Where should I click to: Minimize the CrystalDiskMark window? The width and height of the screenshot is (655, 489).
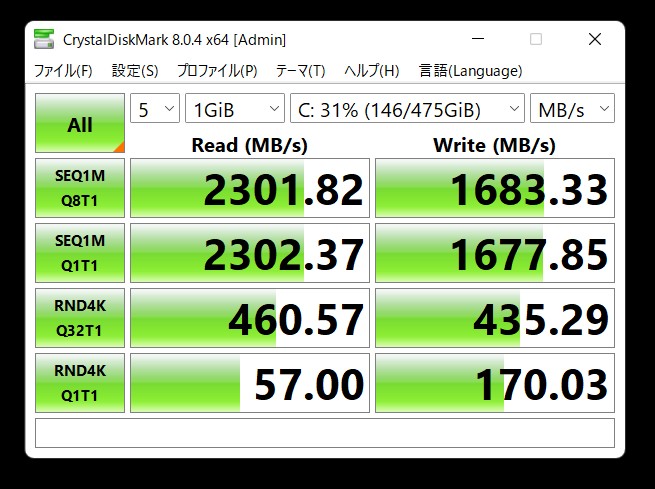pos(478,39)
